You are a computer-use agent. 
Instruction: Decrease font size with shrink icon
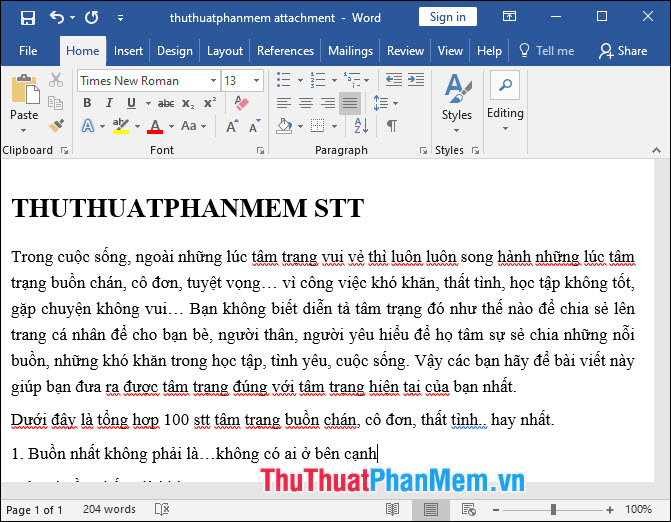coord(255,126)
